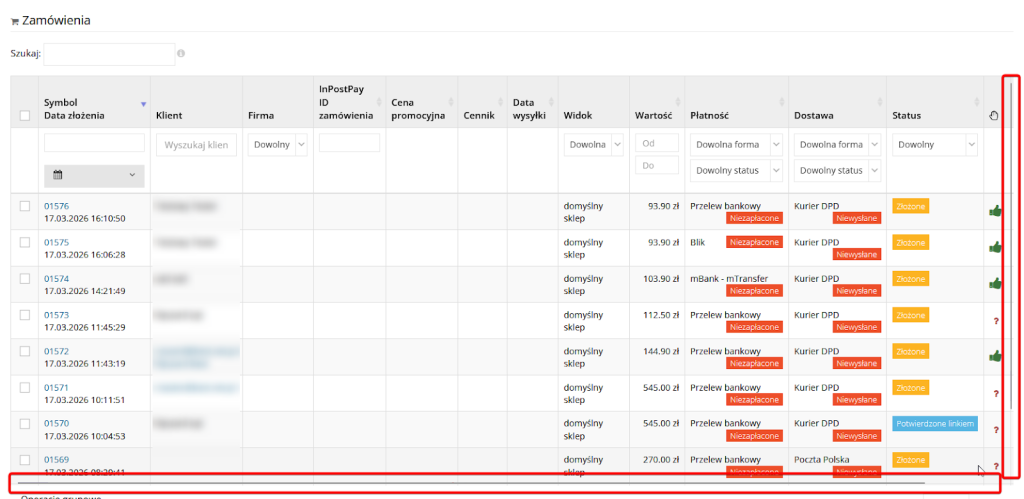Tick the select-all checkbox in table header
The width and height of the screenshot is (1024, 499).
(x=25, y=116)
